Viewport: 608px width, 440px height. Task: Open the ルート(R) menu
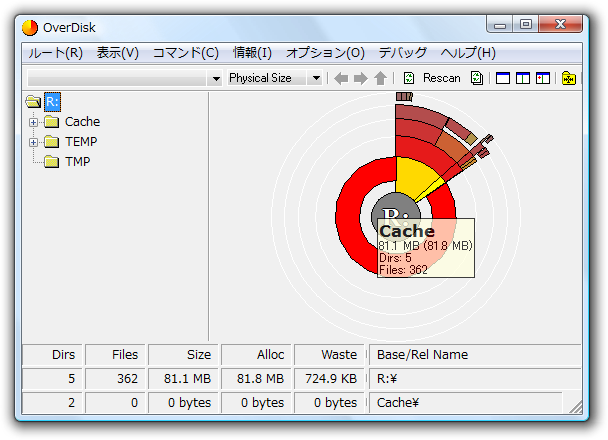55,53
